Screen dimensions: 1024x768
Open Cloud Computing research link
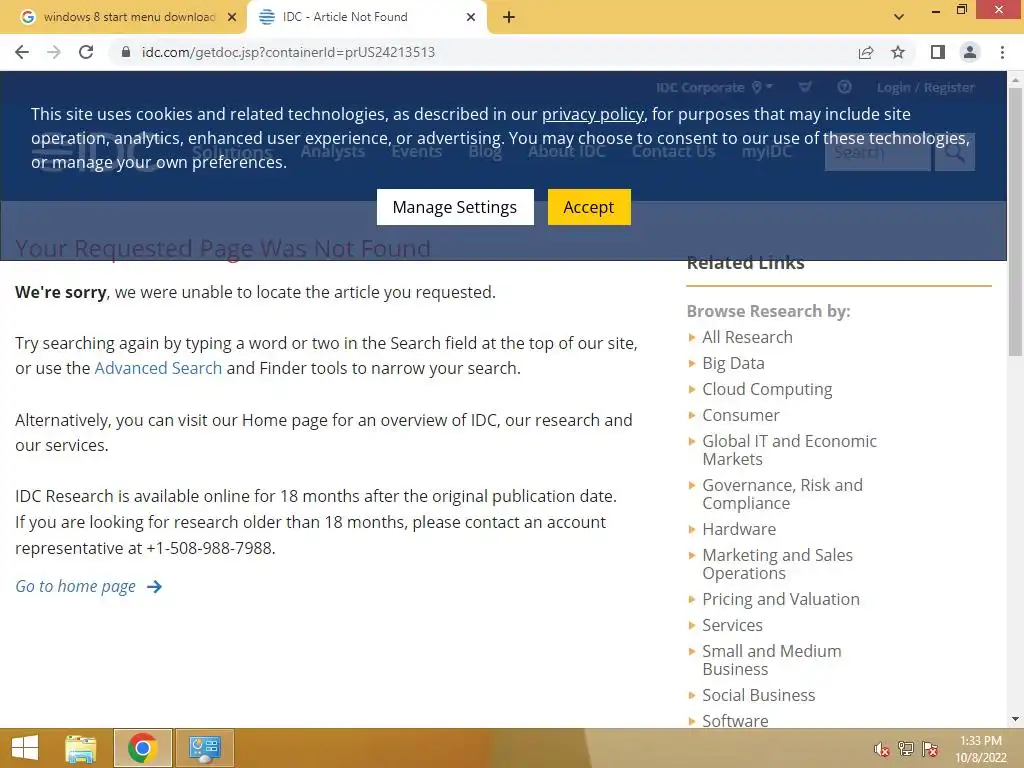pyautogui.click(x=767, y=389)
